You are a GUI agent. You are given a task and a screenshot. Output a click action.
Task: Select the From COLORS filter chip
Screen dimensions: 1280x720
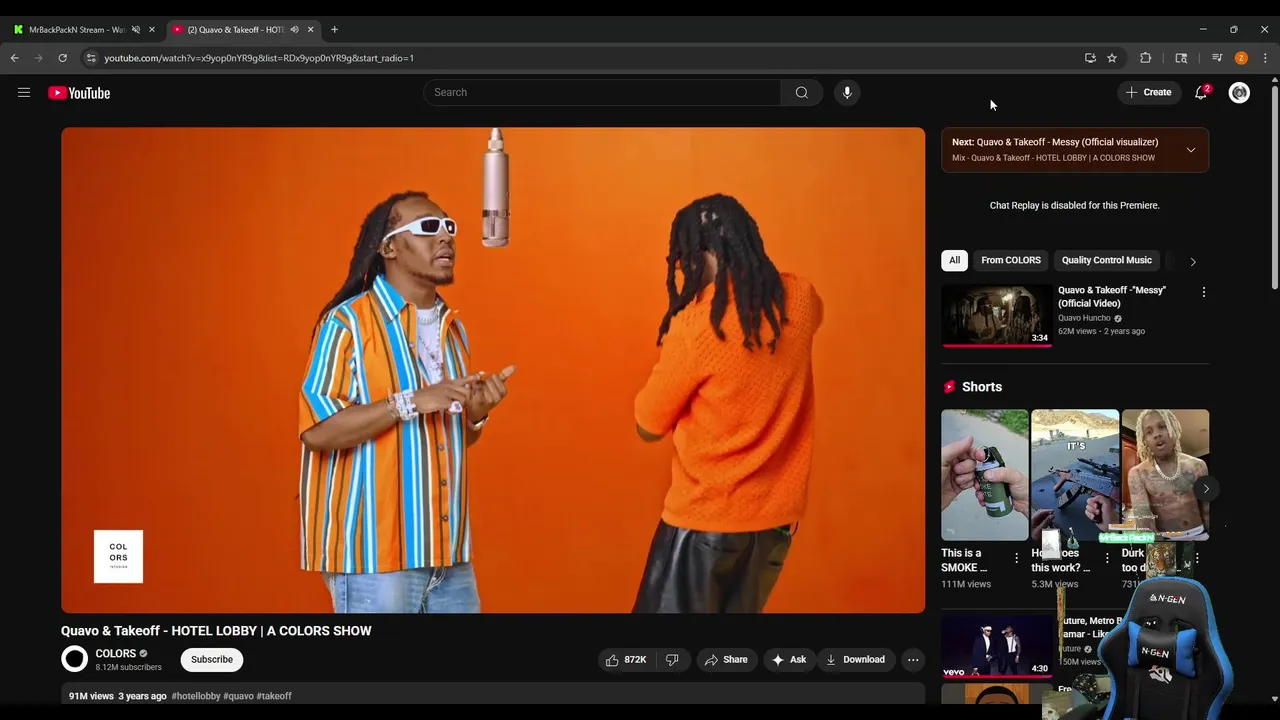click(1011, 261)
